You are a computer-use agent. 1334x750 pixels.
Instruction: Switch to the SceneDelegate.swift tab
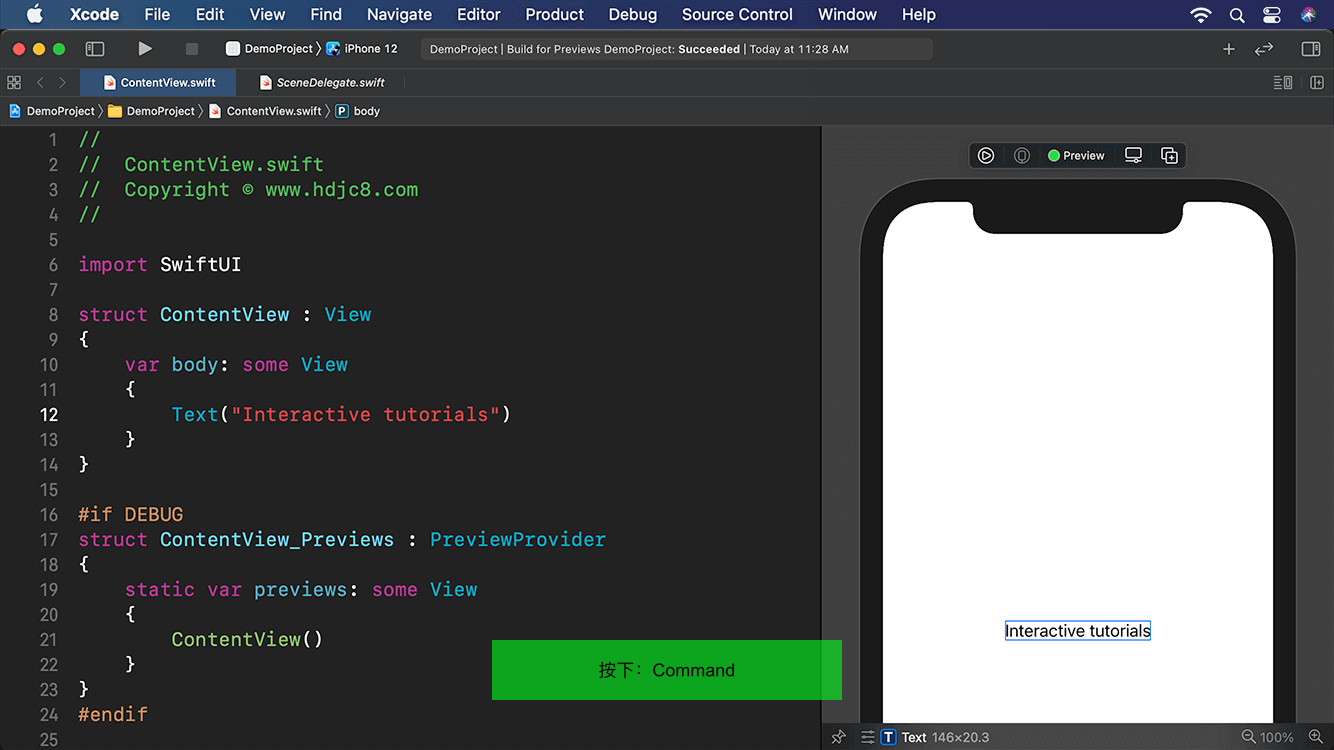pyautogui.click(x=322, y=83)
